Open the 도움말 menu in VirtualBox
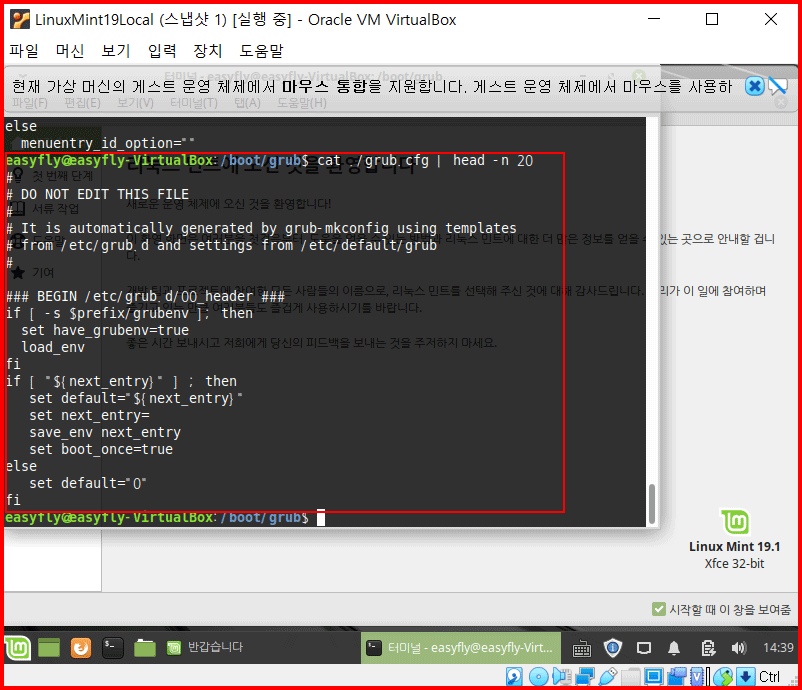 pos(261,51)
